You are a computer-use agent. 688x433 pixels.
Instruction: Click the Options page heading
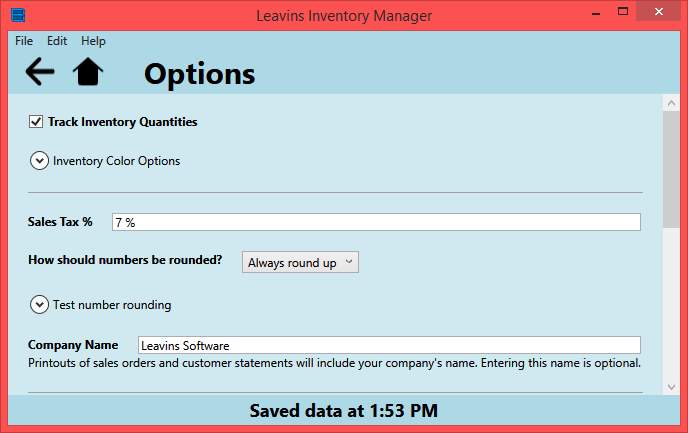coord(200,74)
